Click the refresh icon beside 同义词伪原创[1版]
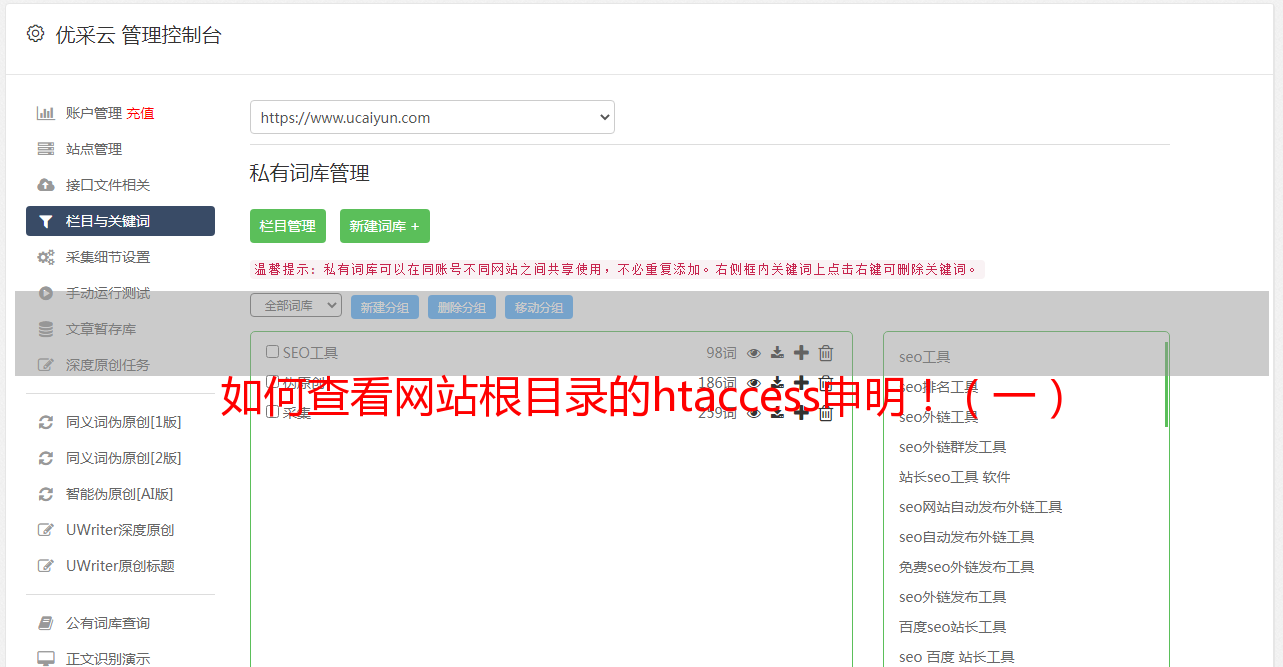 45,422
